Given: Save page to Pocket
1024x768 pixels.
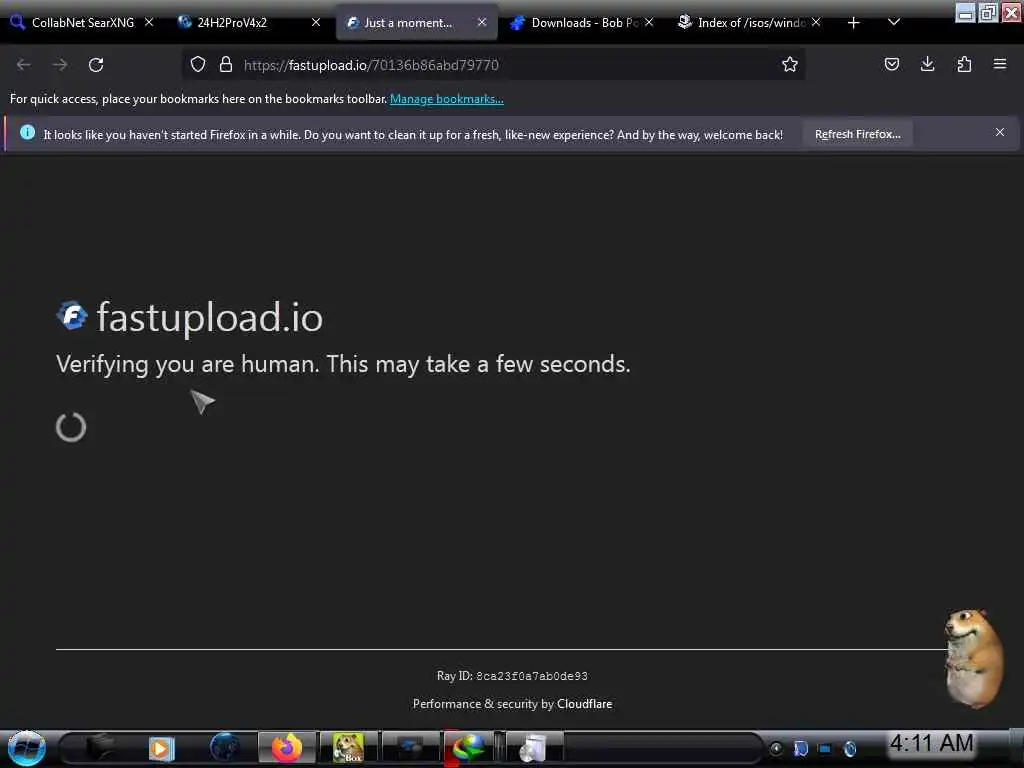Looking at the screenshot, I should point(891,65).
